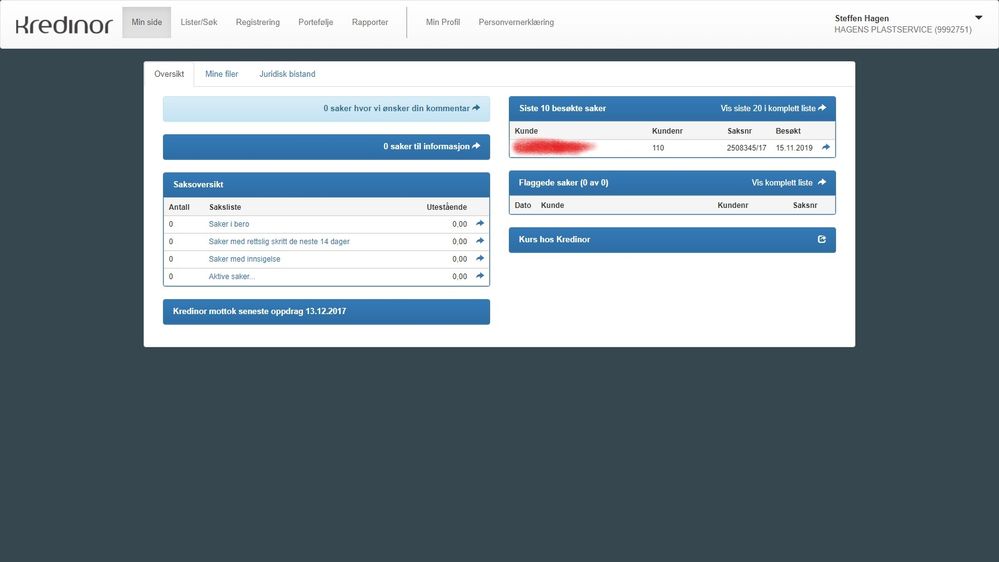
Task: Click case number 2508345/17 cell
Action: click(x=746, y=148)
